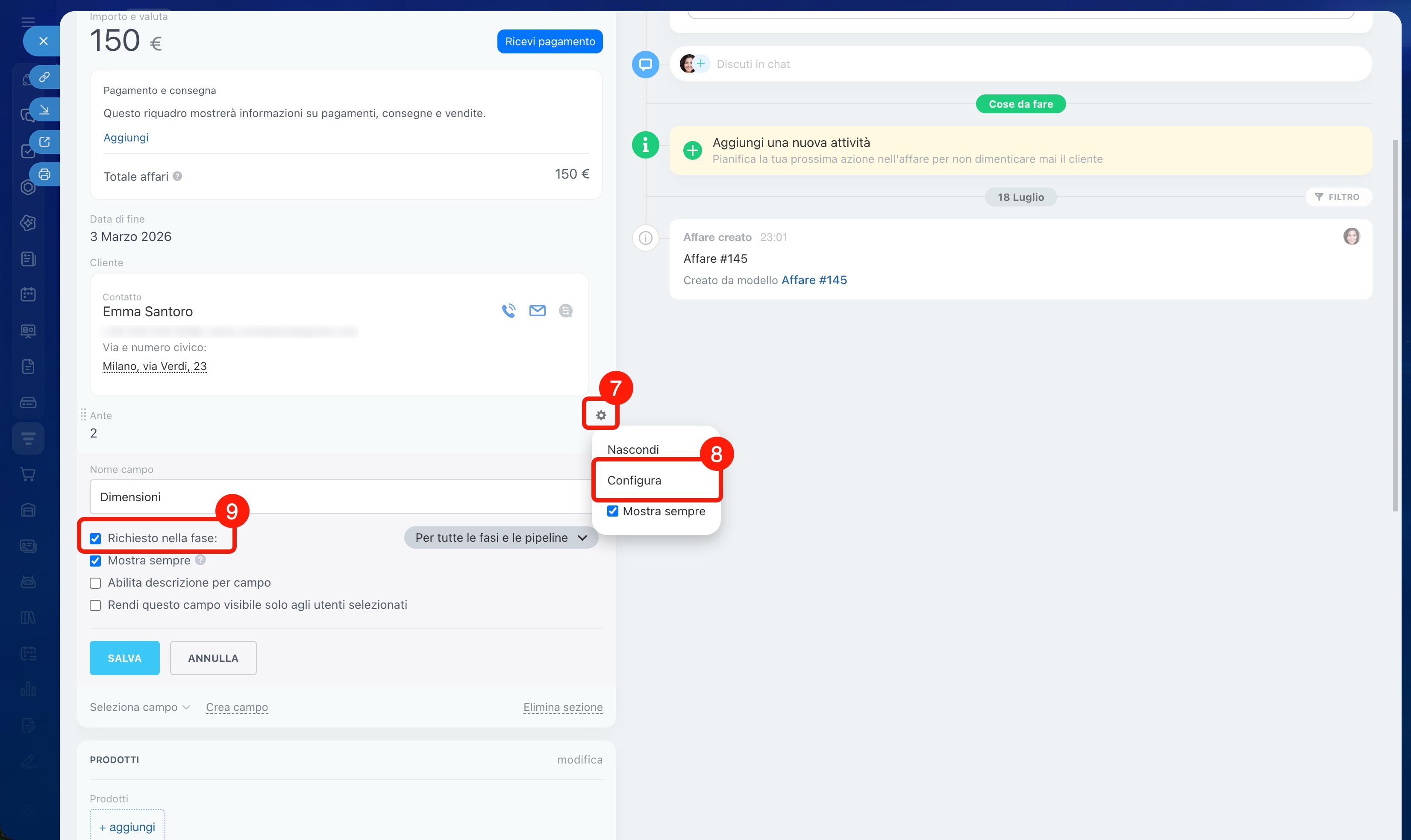Open the documents icon in the sidebar
1411x840 pixels.
coord(28,366)
